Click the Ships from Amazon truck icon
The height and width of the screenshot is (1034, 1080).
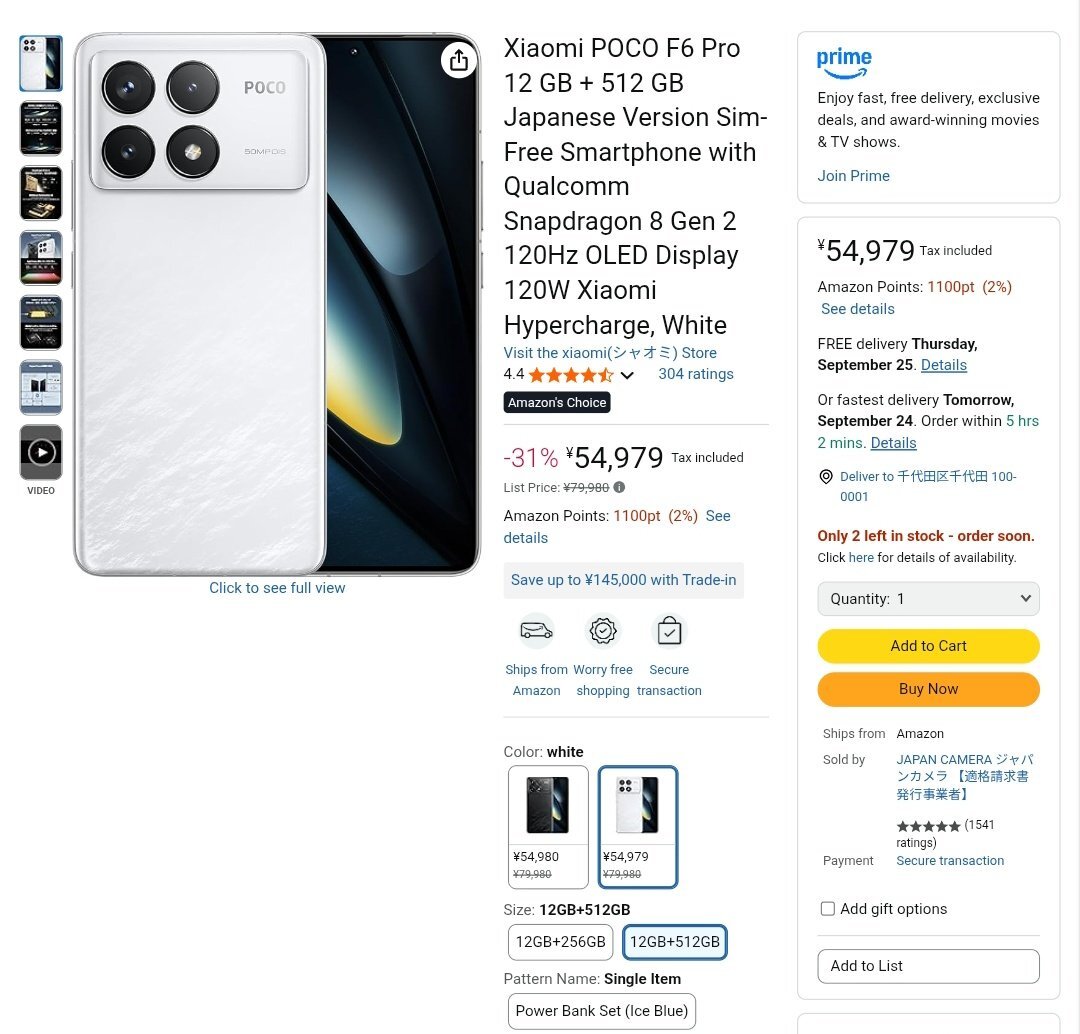point(536,631)
